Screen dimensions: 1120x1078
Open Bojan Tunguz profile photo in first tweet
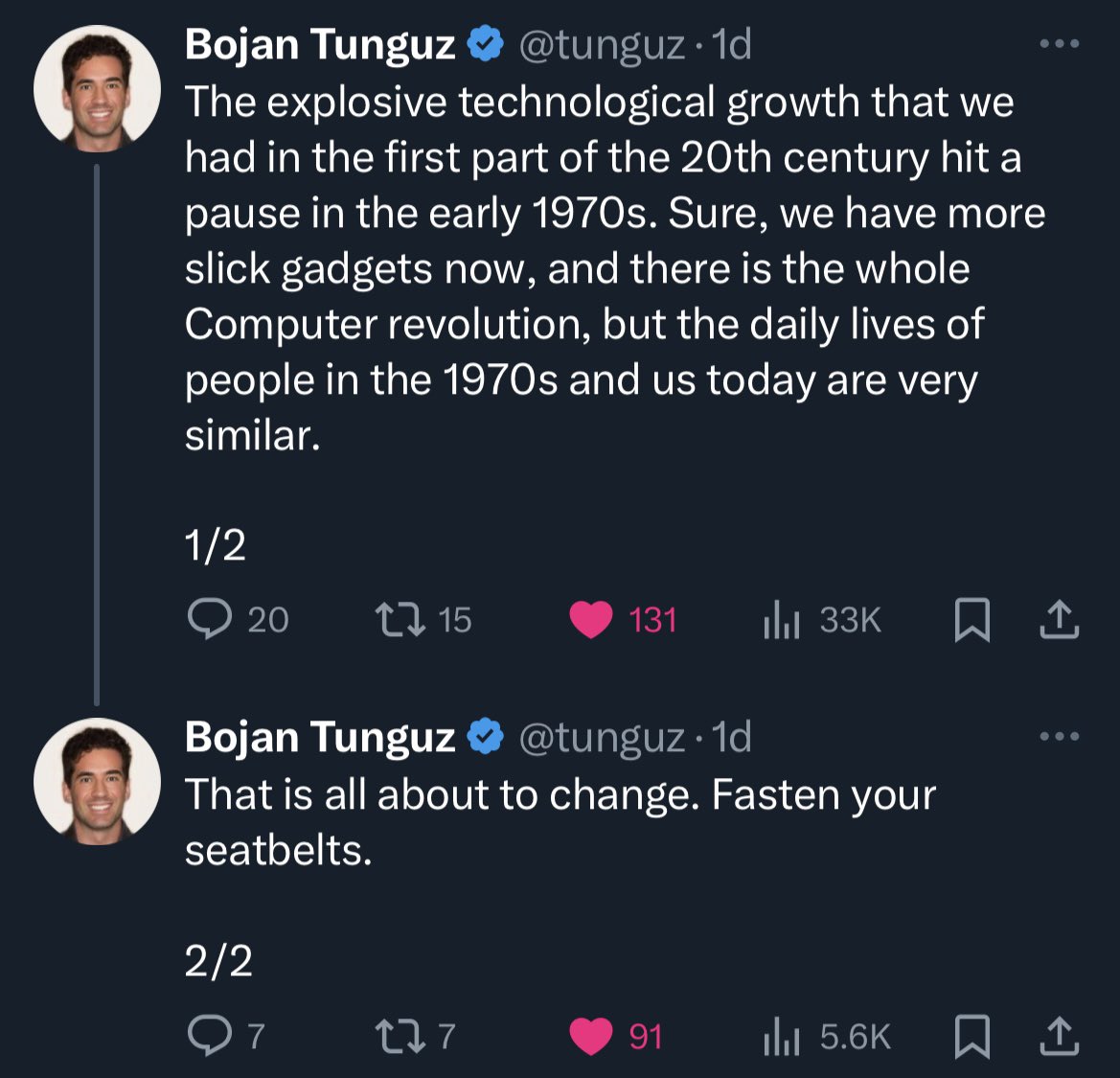(x=97, y=88)
